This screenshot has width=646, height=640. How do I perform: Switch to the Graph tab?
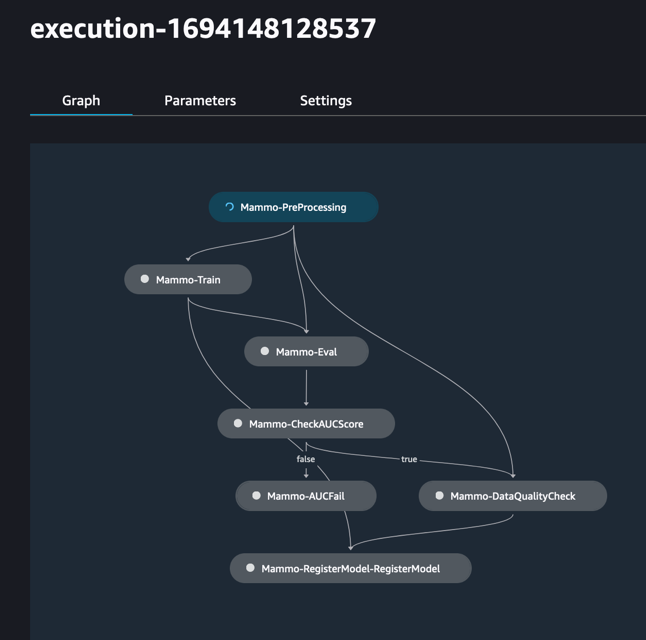(81, 100)
